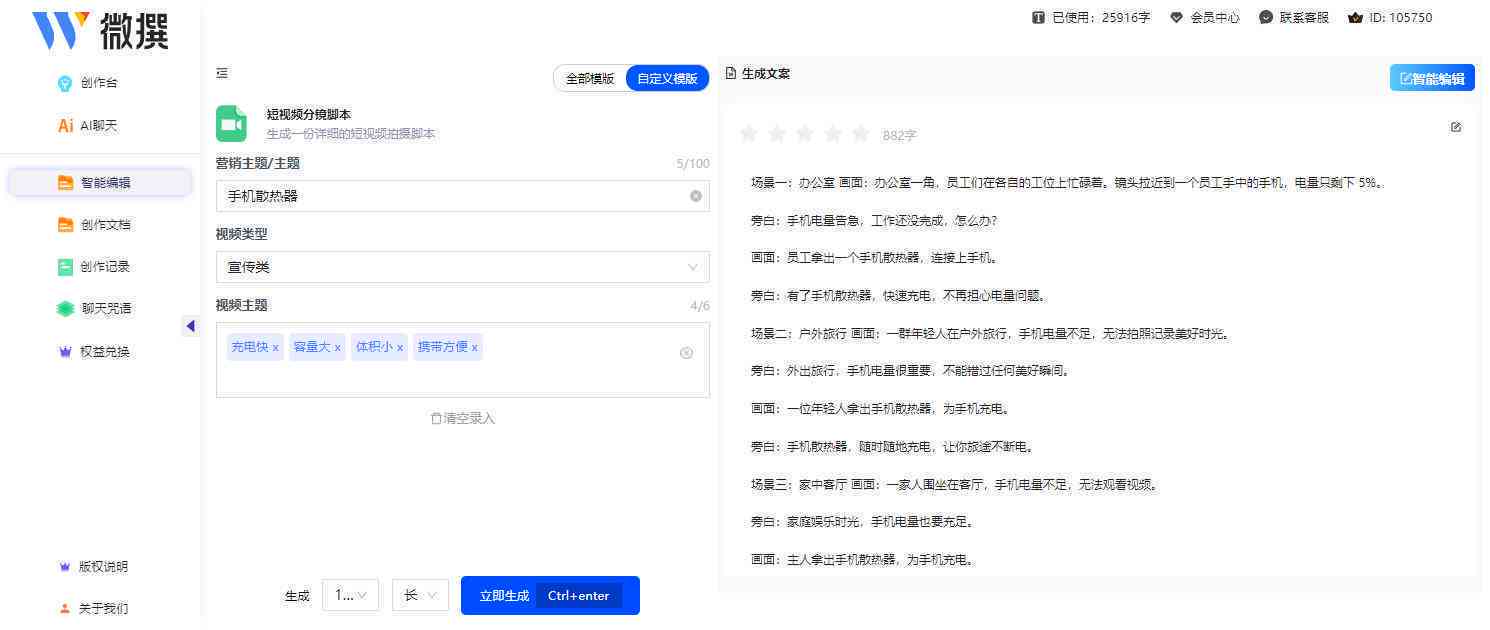Screen dimensions: 1490x630
Task: Remove the 携带方便 tag
Action: tap(474, 348)
